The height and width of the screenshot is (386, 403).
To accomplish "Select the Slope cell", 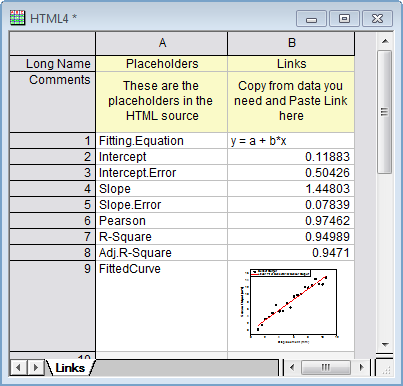I will tap(162, 189).
